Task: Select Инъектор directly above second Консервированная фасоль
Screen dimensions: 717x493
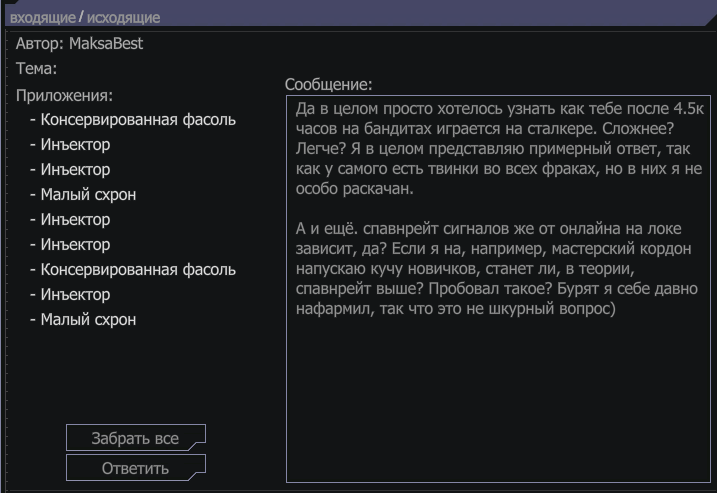Action: [x=75, y=245]
